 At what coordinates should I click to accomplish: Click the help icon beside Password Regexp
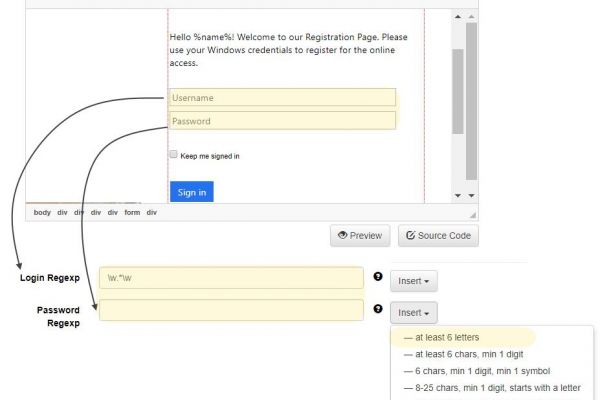point(378,310)
